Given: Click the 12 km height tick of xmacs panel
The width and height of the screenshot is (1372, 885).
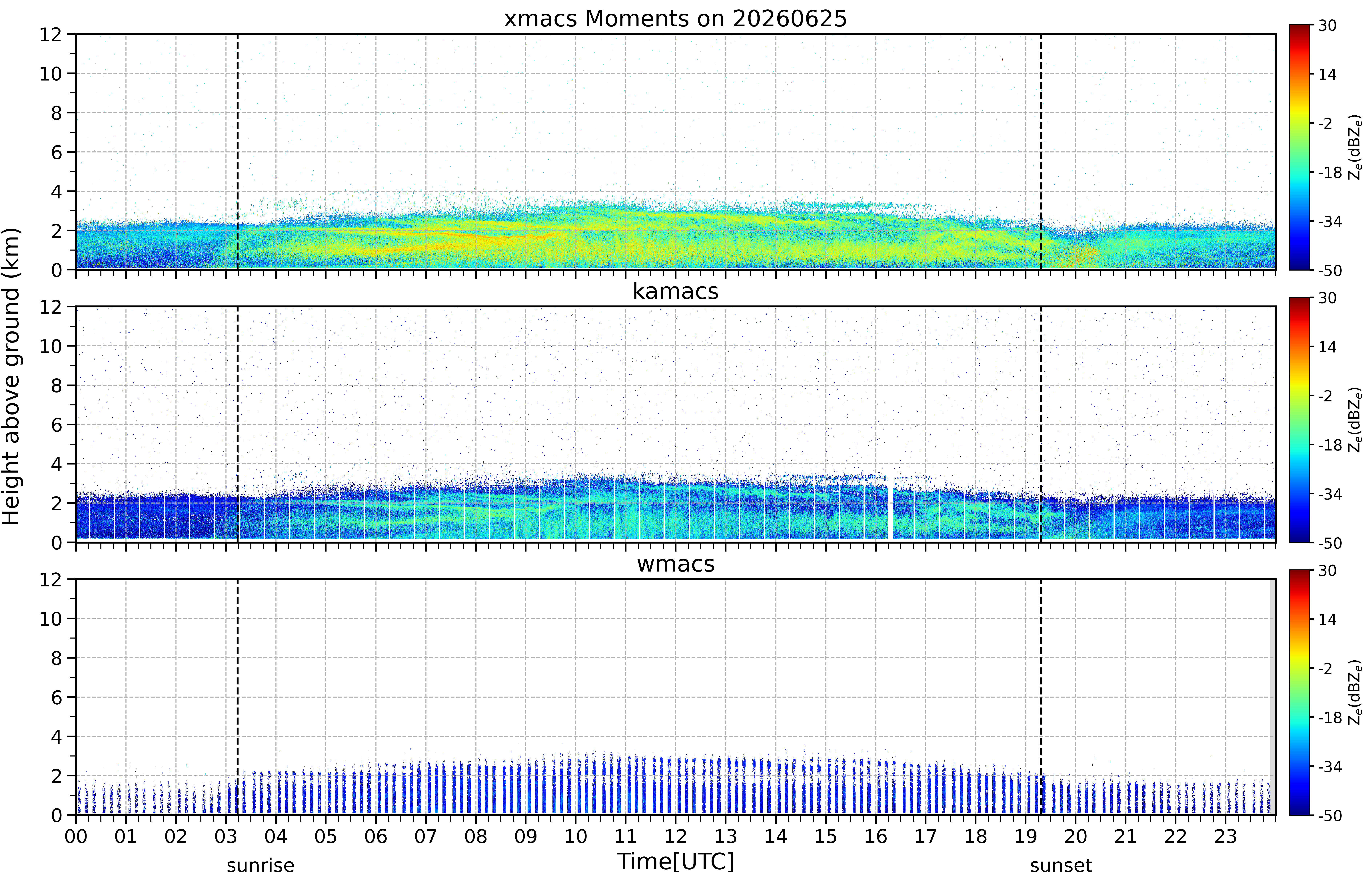Looking at the screenshot, I should [51, 35].
